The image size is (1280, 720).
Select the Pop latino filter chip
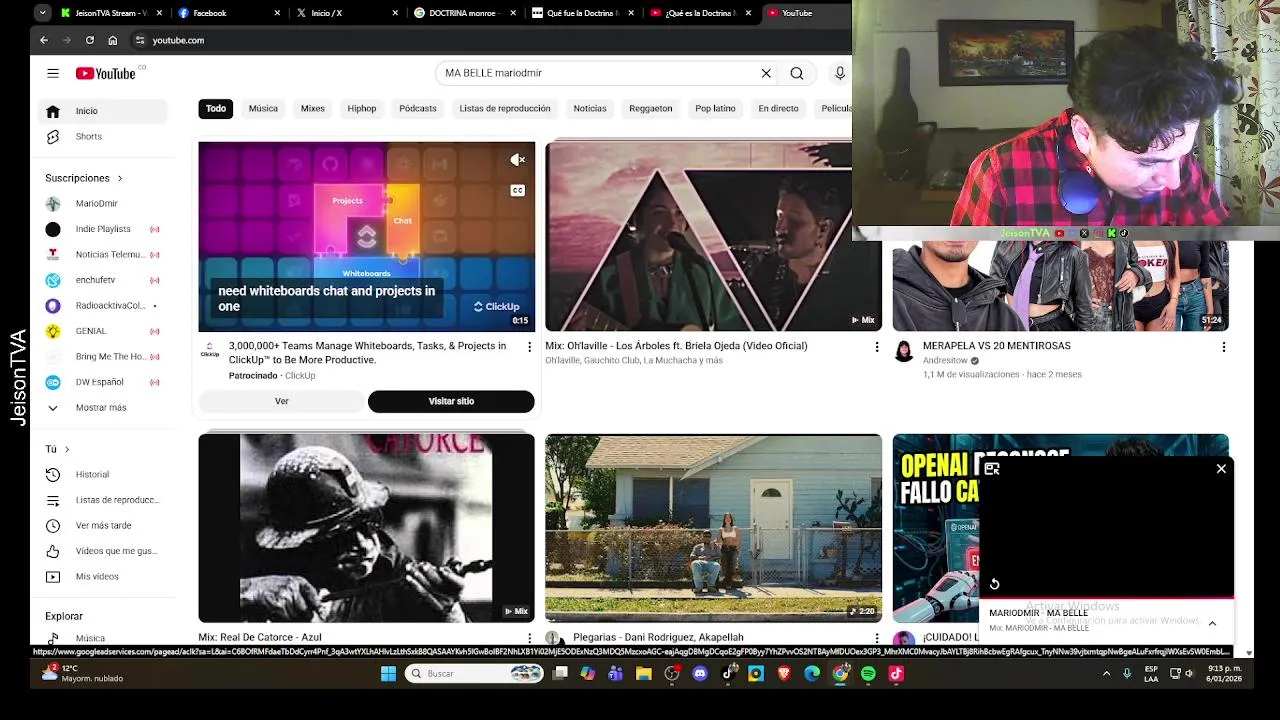pos(715,108)
